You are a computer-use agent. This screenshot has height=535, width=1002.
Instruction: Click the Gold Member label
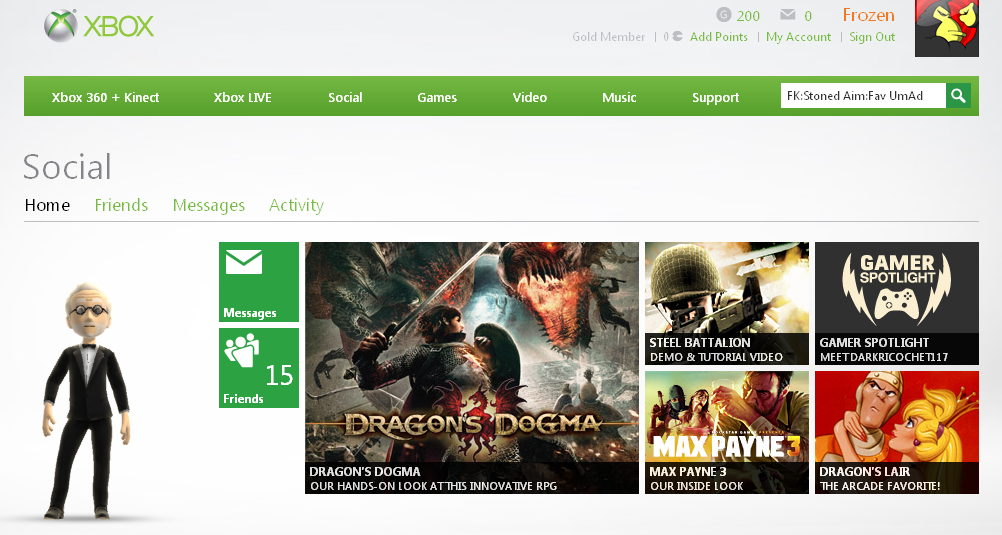click(608, 37)
